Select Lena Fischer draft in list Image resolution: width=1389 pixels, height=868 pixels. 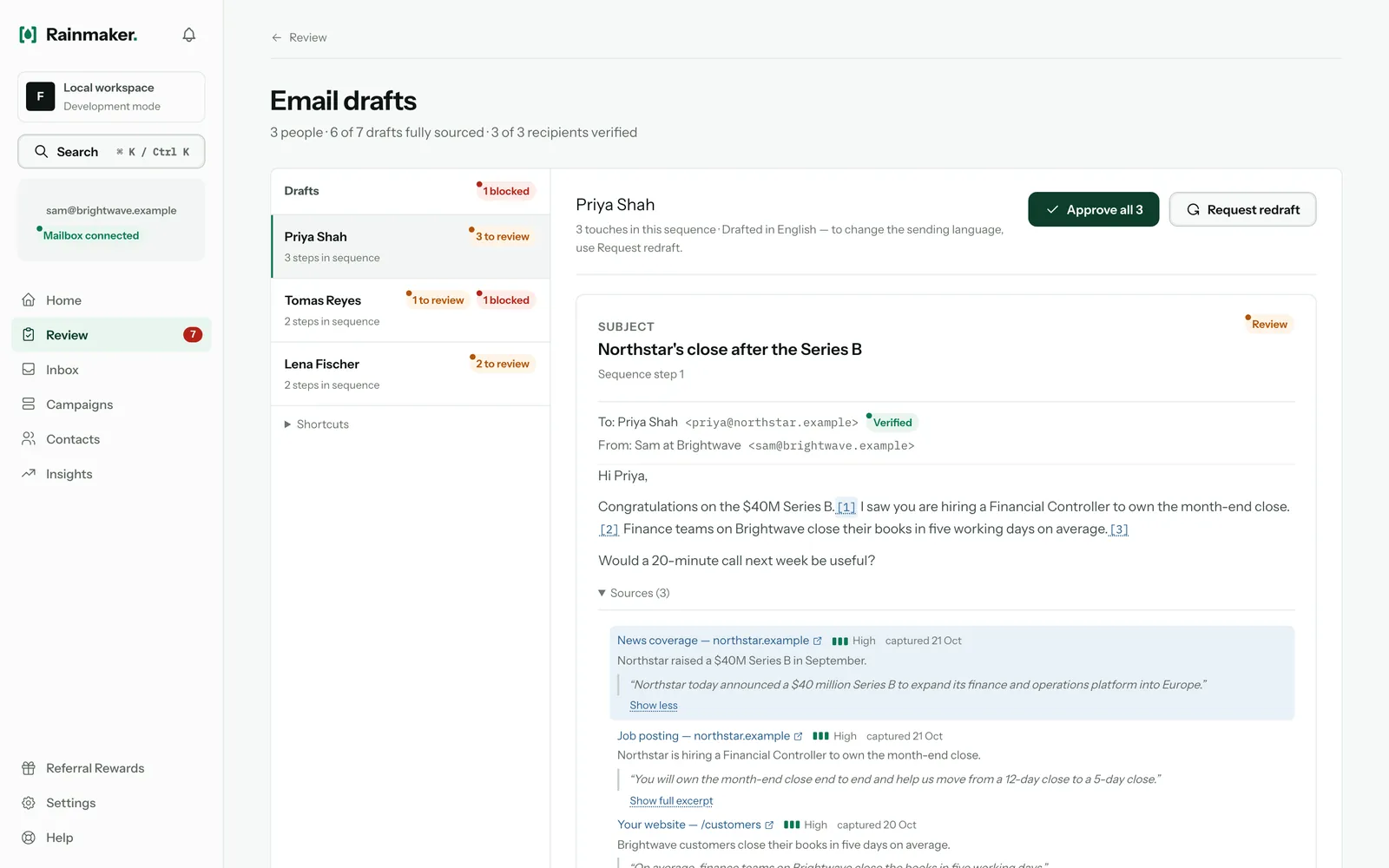pos(411,373)
